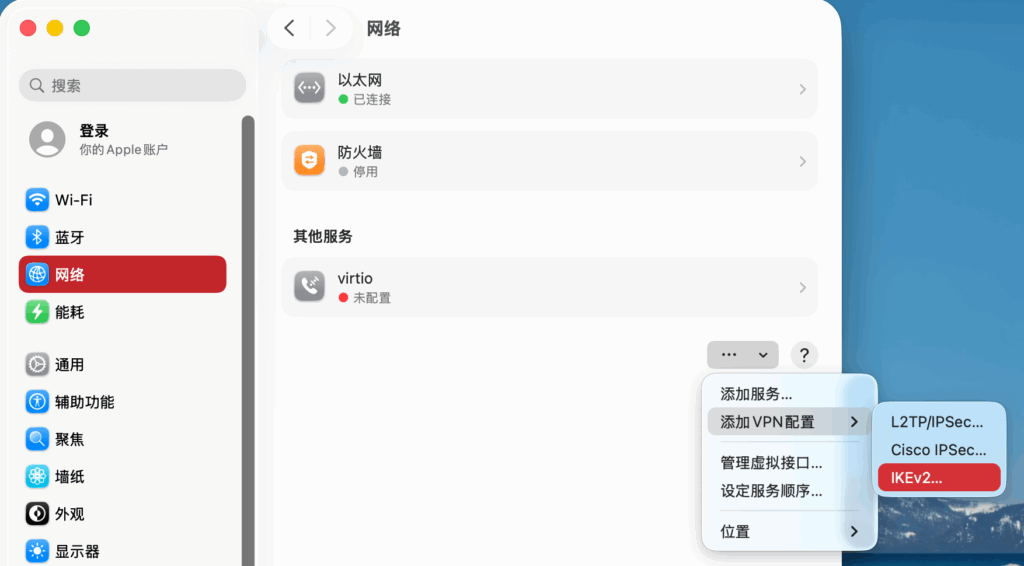
Task: Choose L2TP/IPSec... VPN option
Action: point(938,422)
